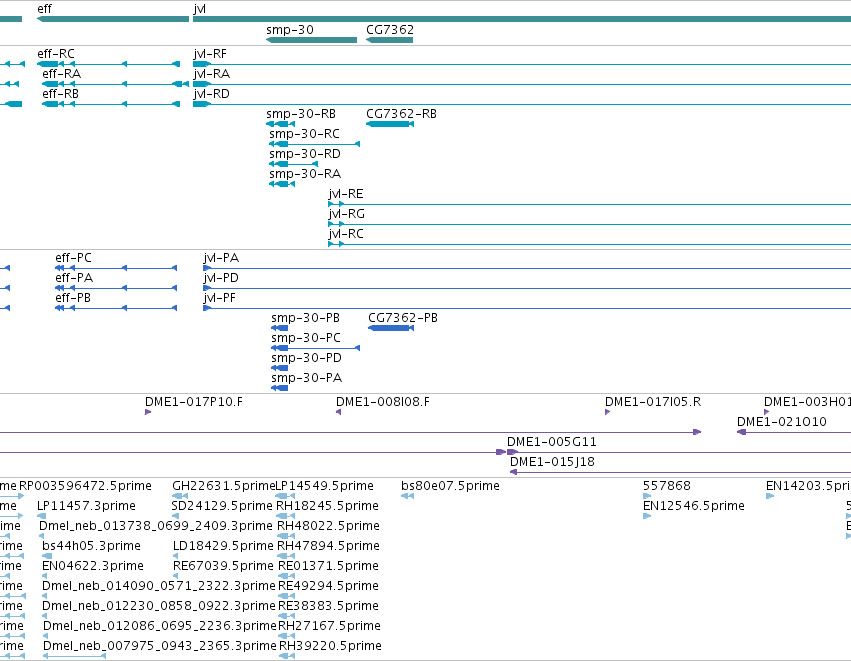Click transcript label jvl-RD

(212, 94)
